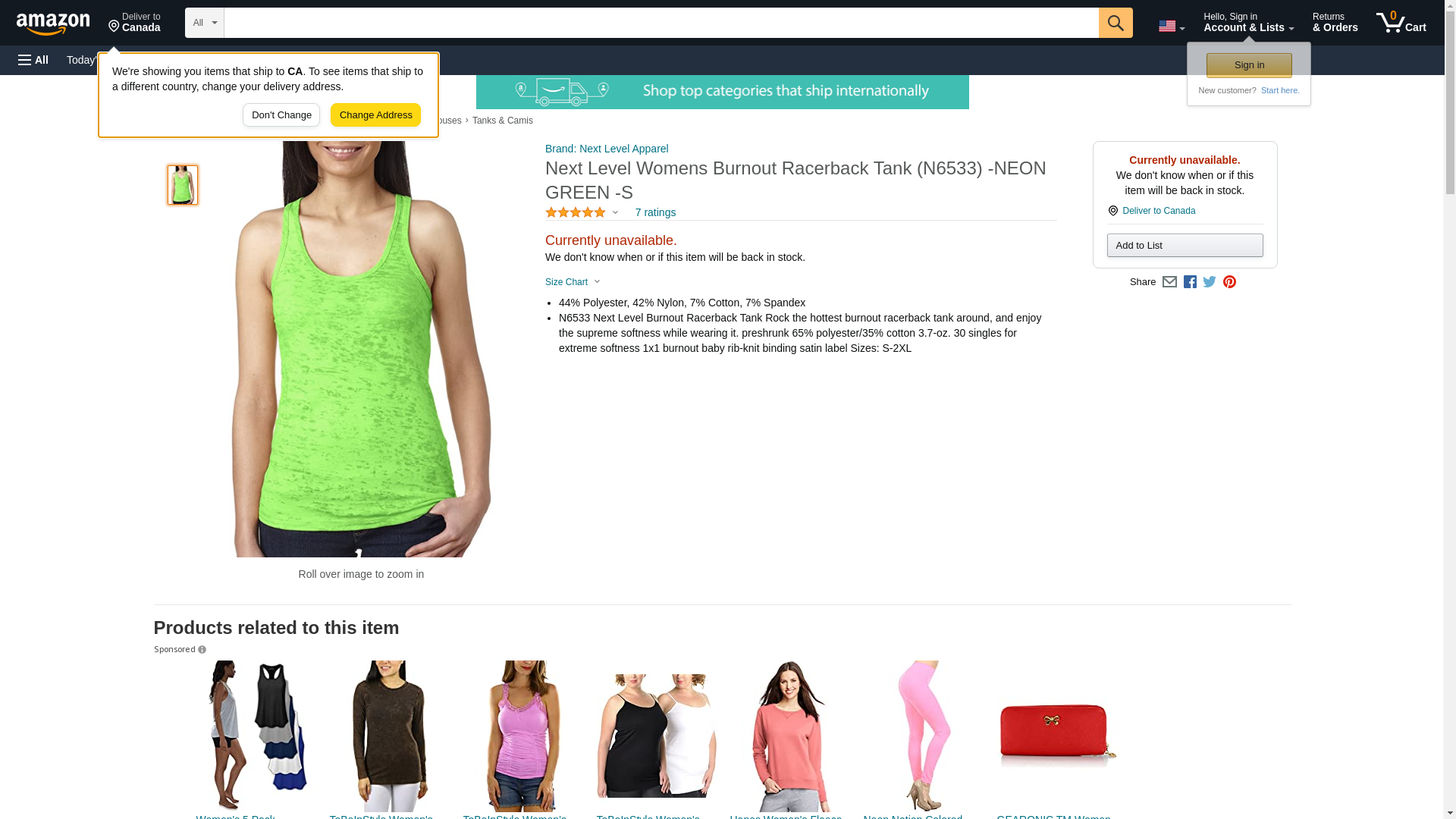Open Account & Lists menu

(1248, 23)
